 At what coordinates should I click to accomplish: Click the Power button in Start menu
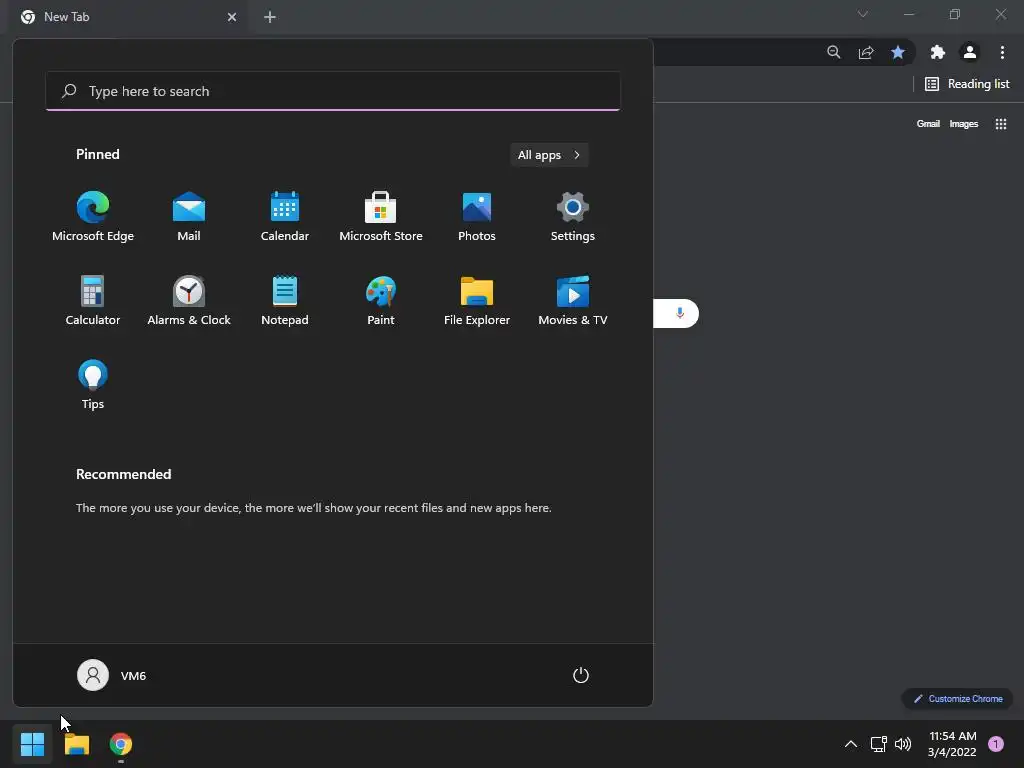tap(581, 675)
